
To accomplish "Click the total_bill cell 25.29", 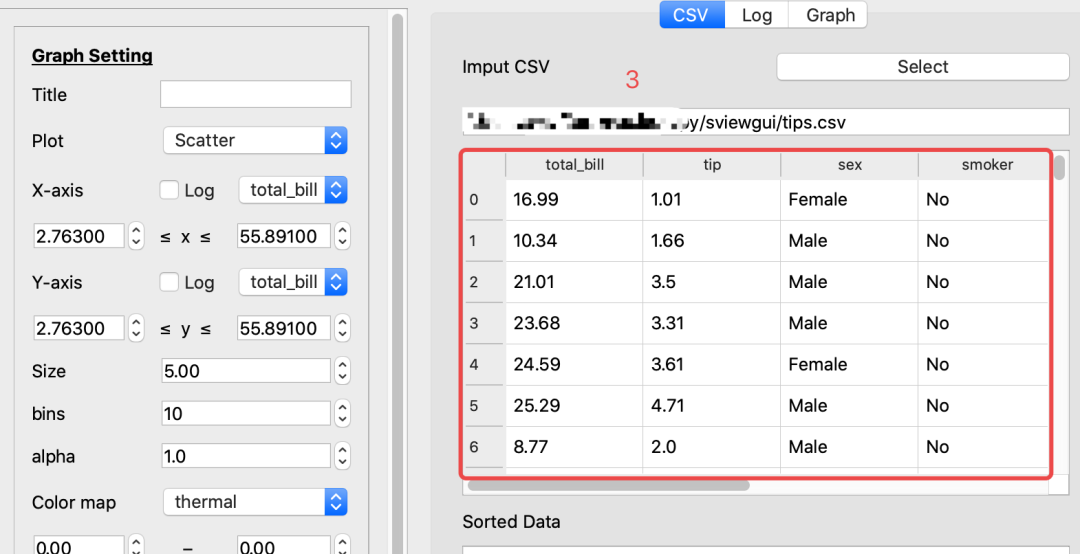I will 574,406.
